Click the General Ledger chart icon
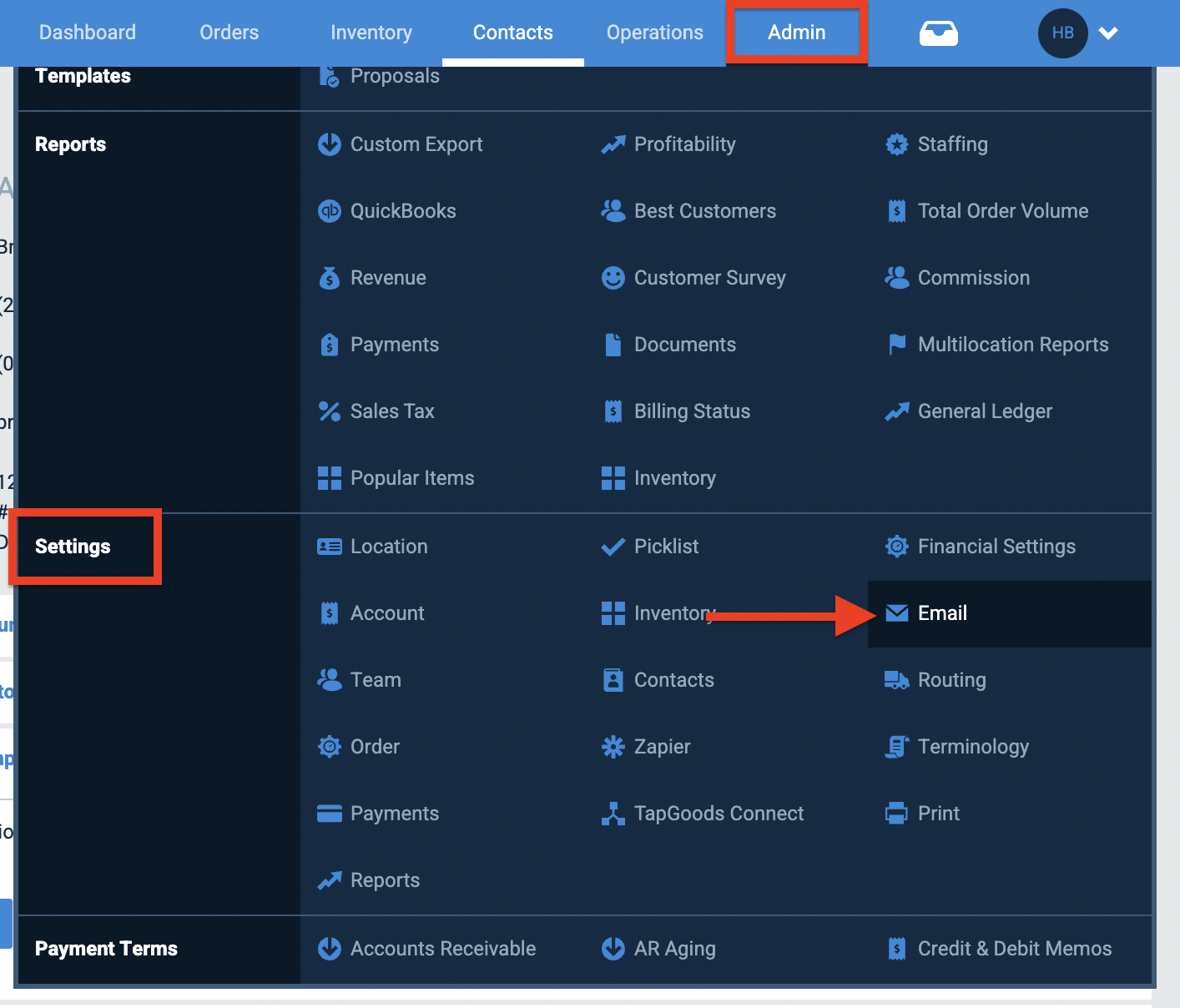The width and height of the screenshot is (1180, 1008). coord(897,411)
